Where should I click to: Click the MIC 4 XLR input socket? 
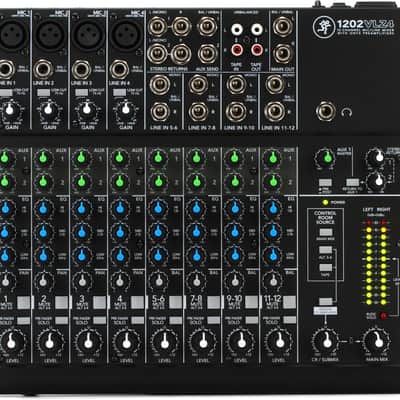click(x=126, y=35)
